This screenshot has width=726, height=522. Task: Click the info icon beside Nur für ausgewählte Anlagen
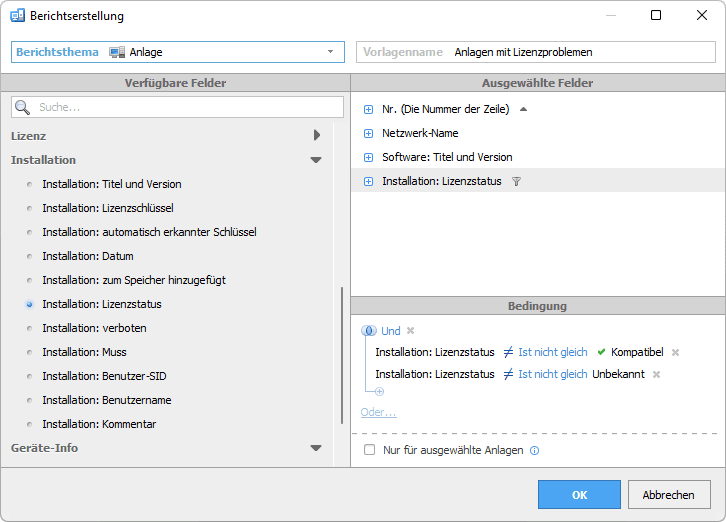pos(534,451)
